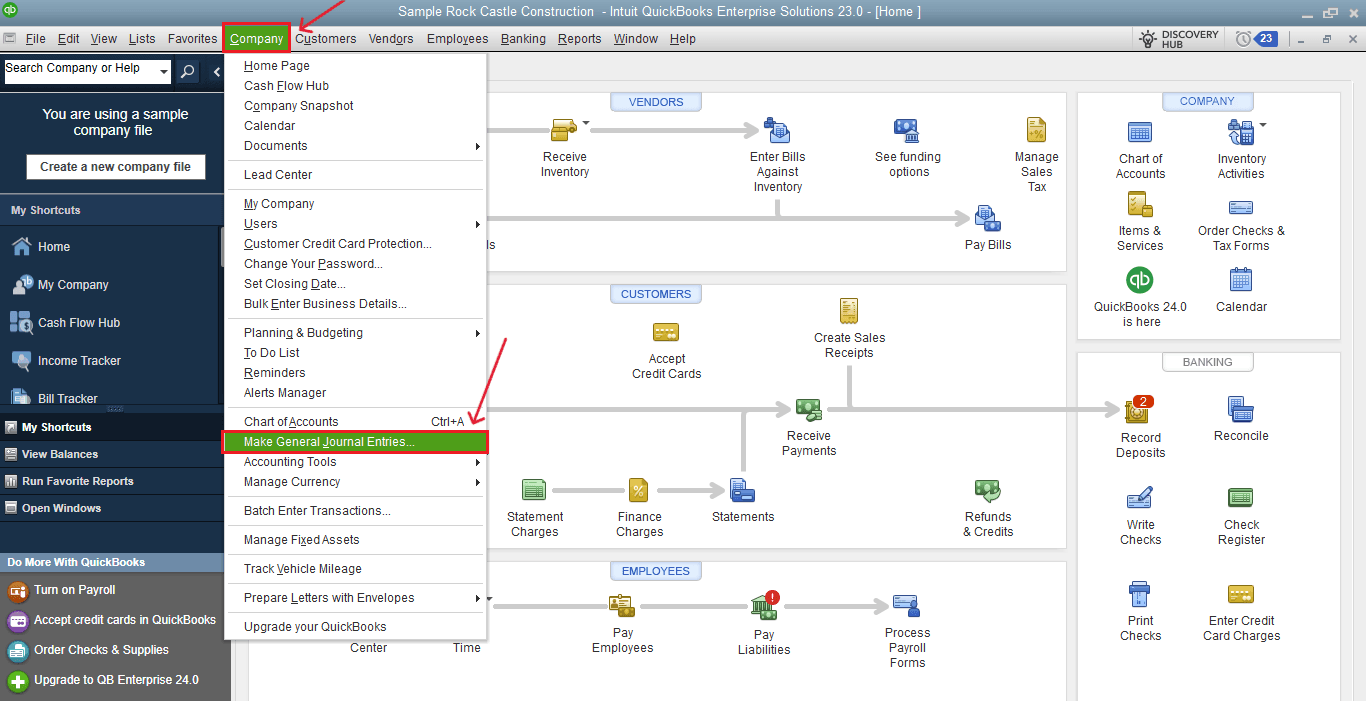The width and height of the screenshot is (1366, 701).
Task: Click the search magnifier button
Action: click(188, 71)
